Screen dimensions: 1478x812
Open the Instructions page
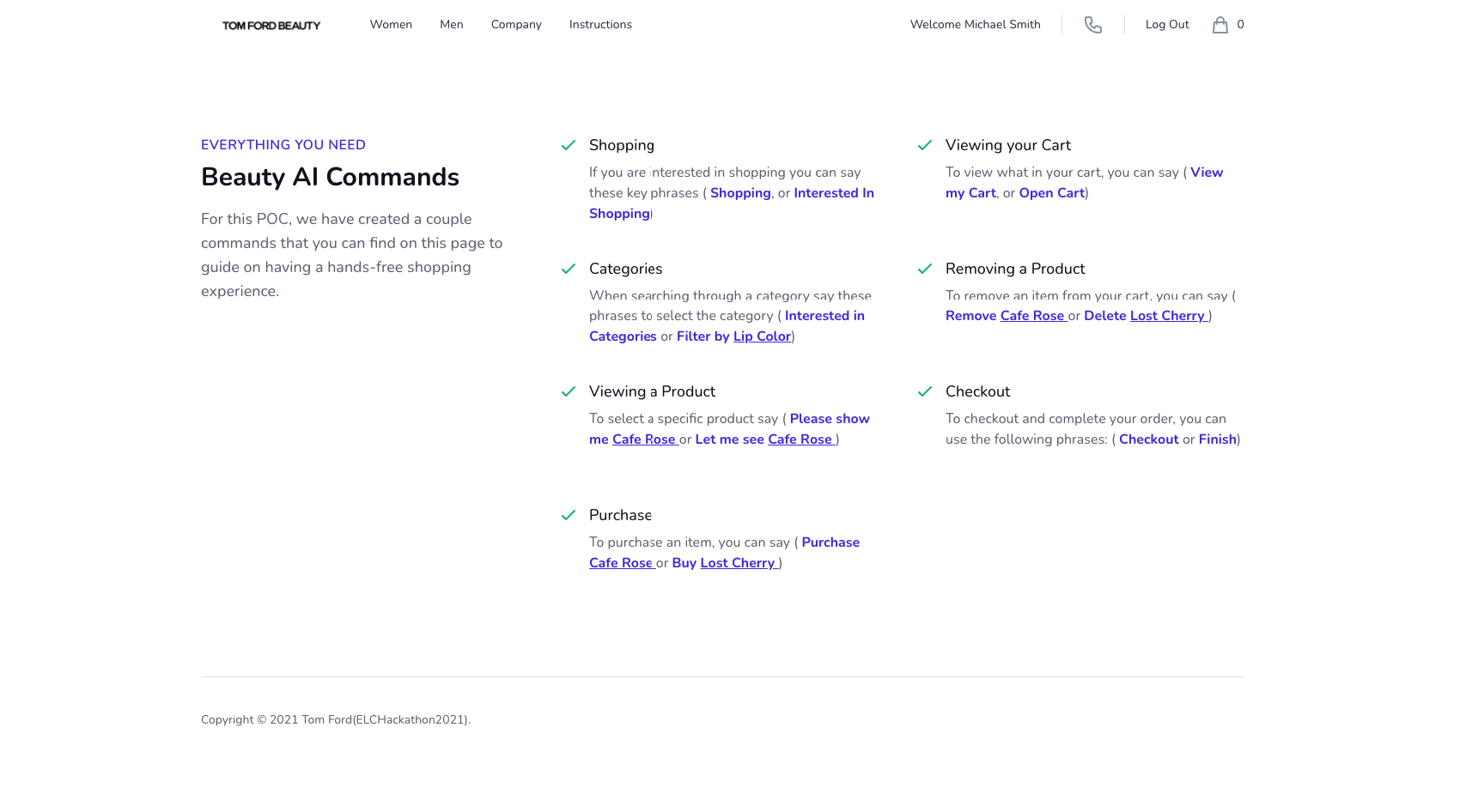tap(599, 24)
